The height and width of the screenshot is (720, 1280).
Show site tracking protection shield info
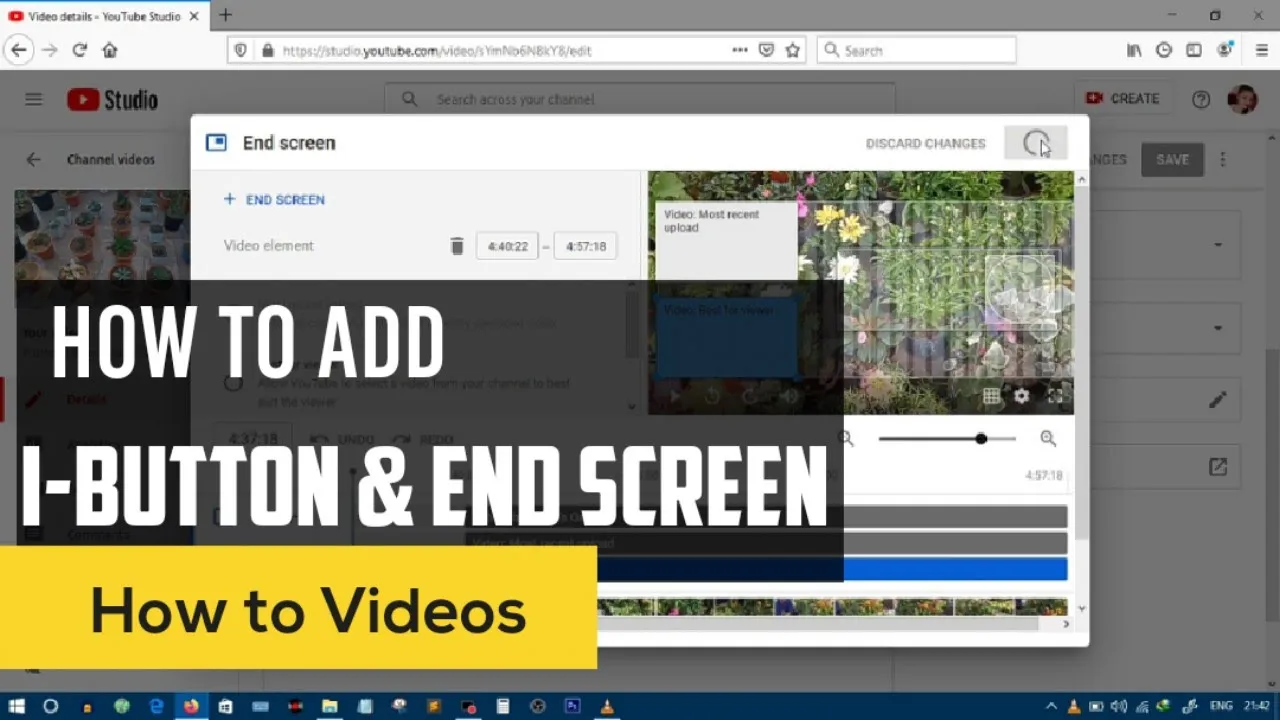point(240,50)
